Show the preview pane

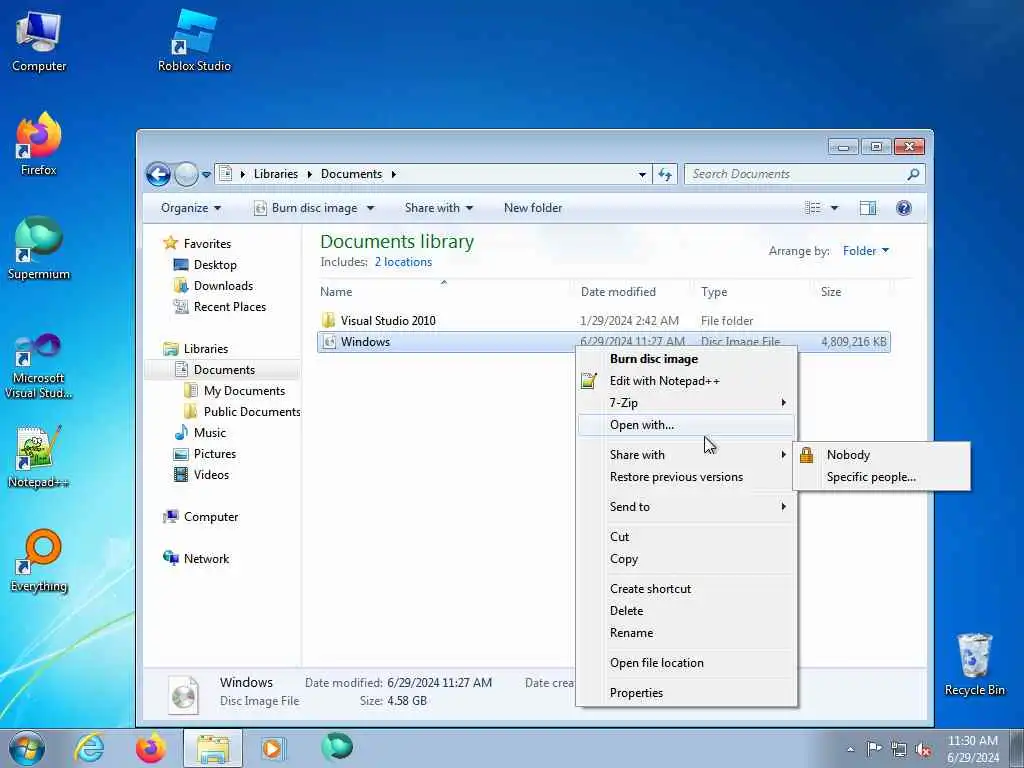pos(868,208)
